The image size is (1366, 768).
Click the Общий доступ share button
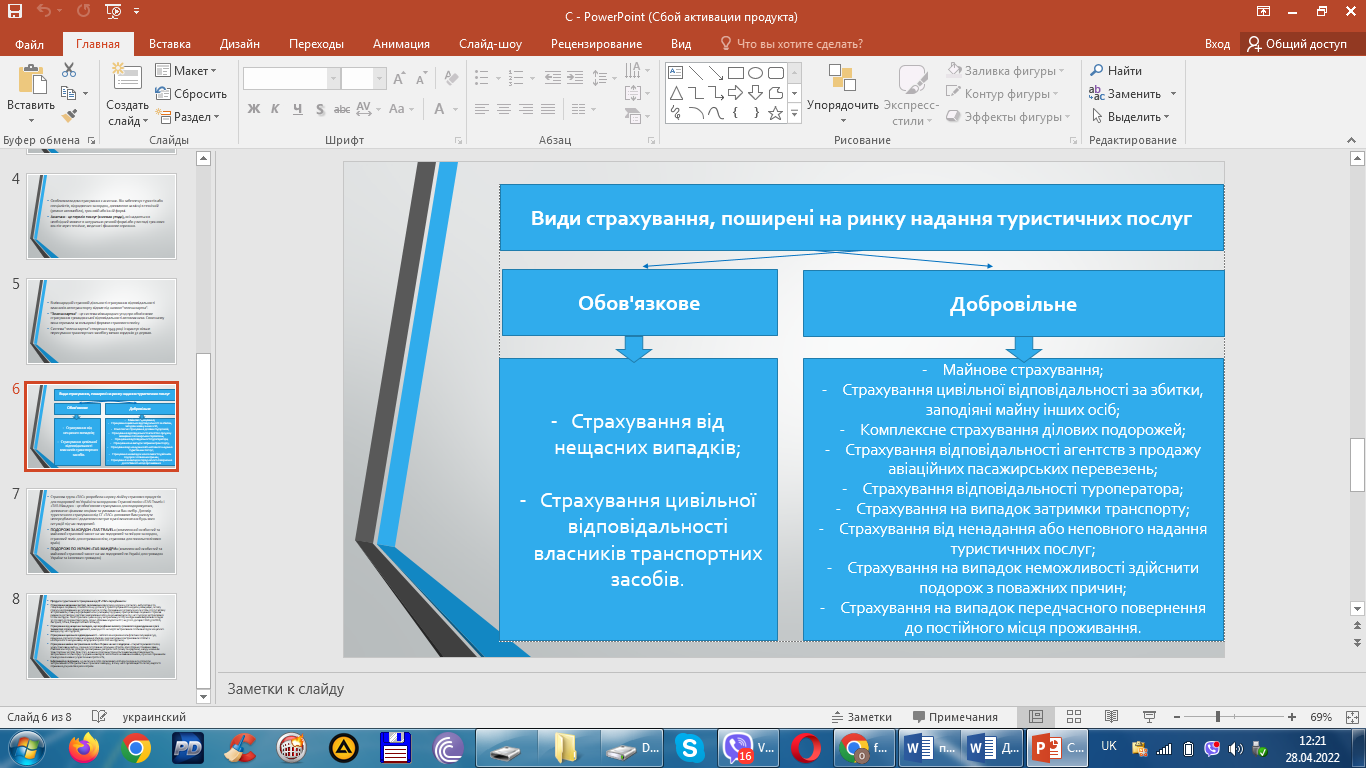coord(1298,44)
